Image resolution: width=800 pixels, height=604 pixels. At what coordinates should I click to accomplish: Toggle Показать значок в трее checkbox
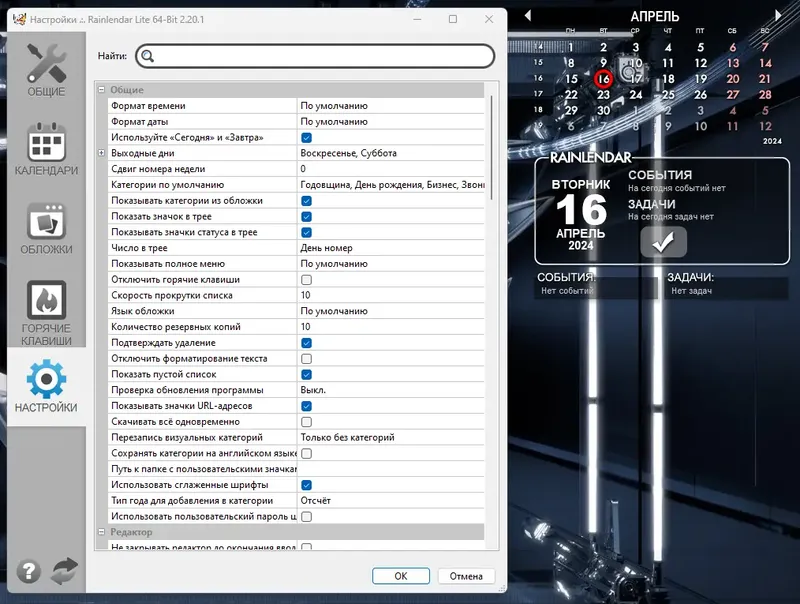[307, 217]
